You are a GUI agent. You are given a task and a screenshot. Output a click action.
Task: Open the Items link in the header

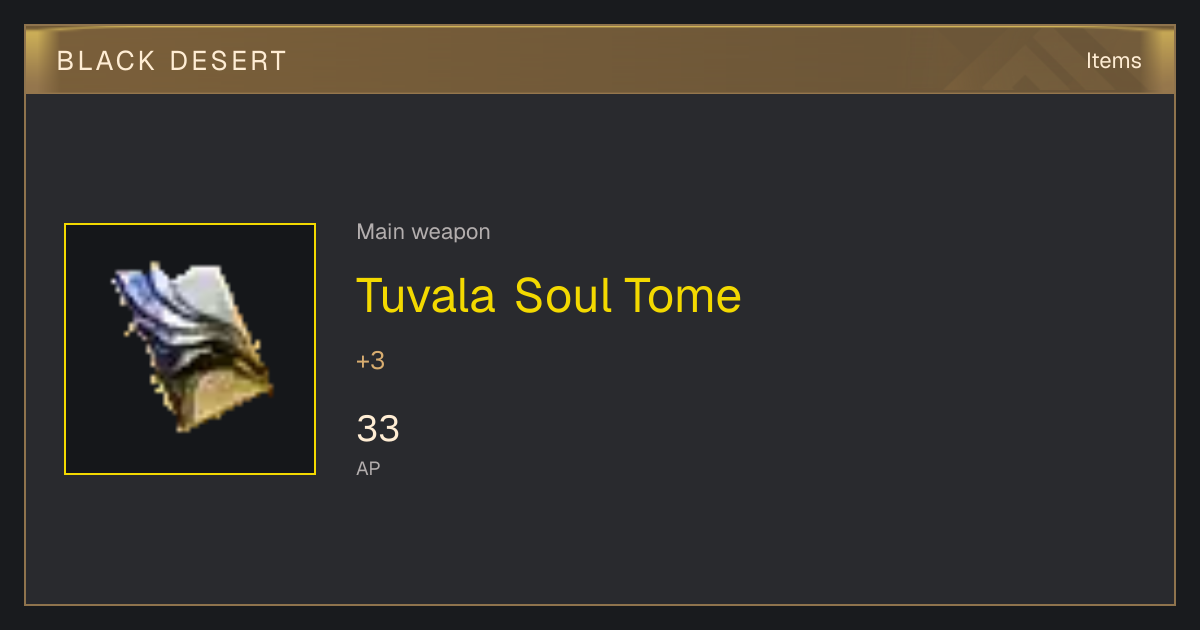(x=1113, y=61)
